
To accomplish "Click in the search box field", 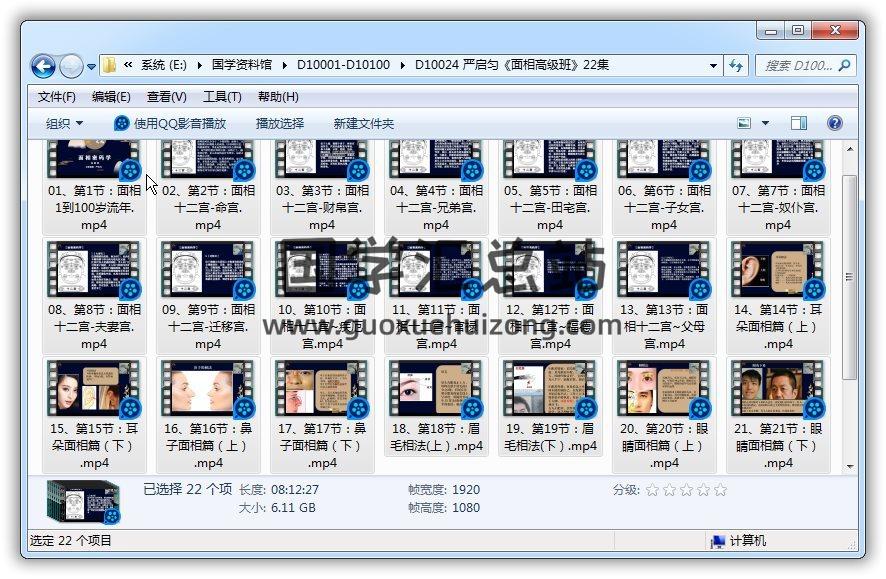I will 797,66.
